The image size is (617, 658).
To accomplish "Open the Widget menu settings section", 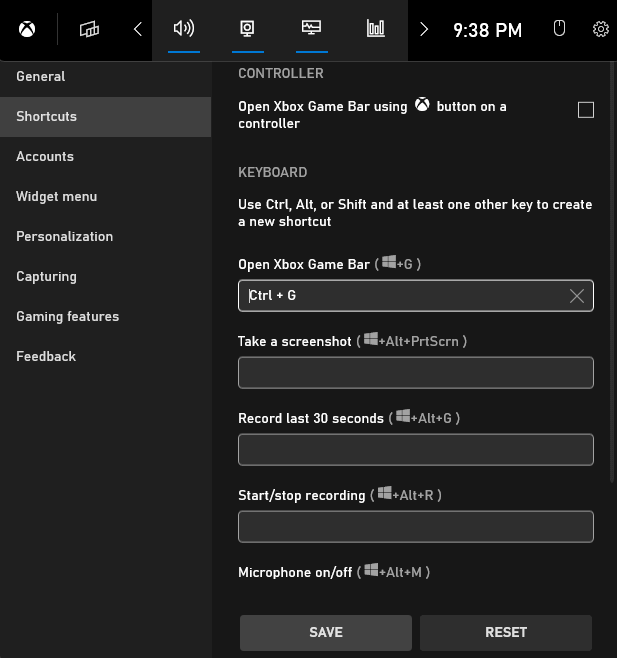I will (105, 196).
